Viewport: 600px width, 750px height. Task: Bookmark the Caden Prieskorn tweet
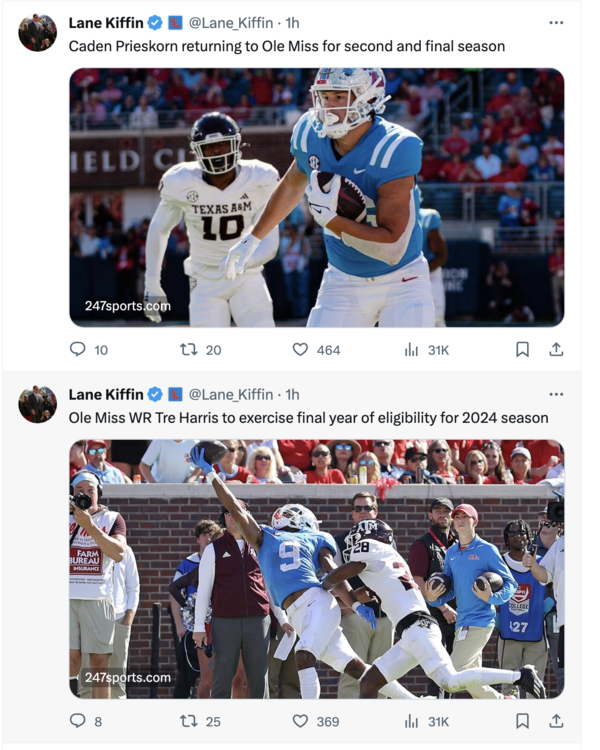[x=522, y=349]
